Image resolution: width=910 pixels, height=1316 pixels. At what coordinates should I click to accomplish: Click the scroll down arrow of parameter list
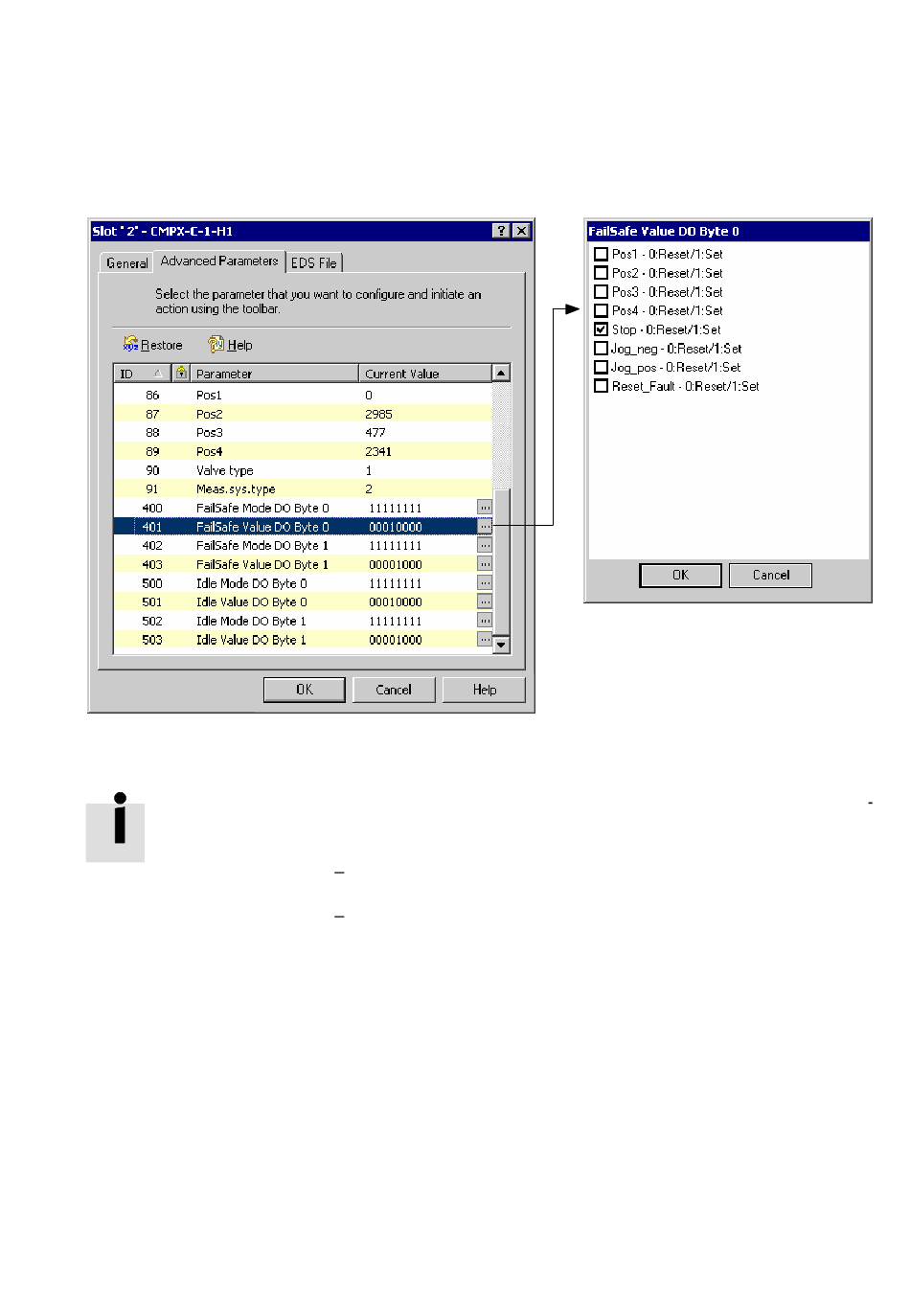(x=501, y=645)
